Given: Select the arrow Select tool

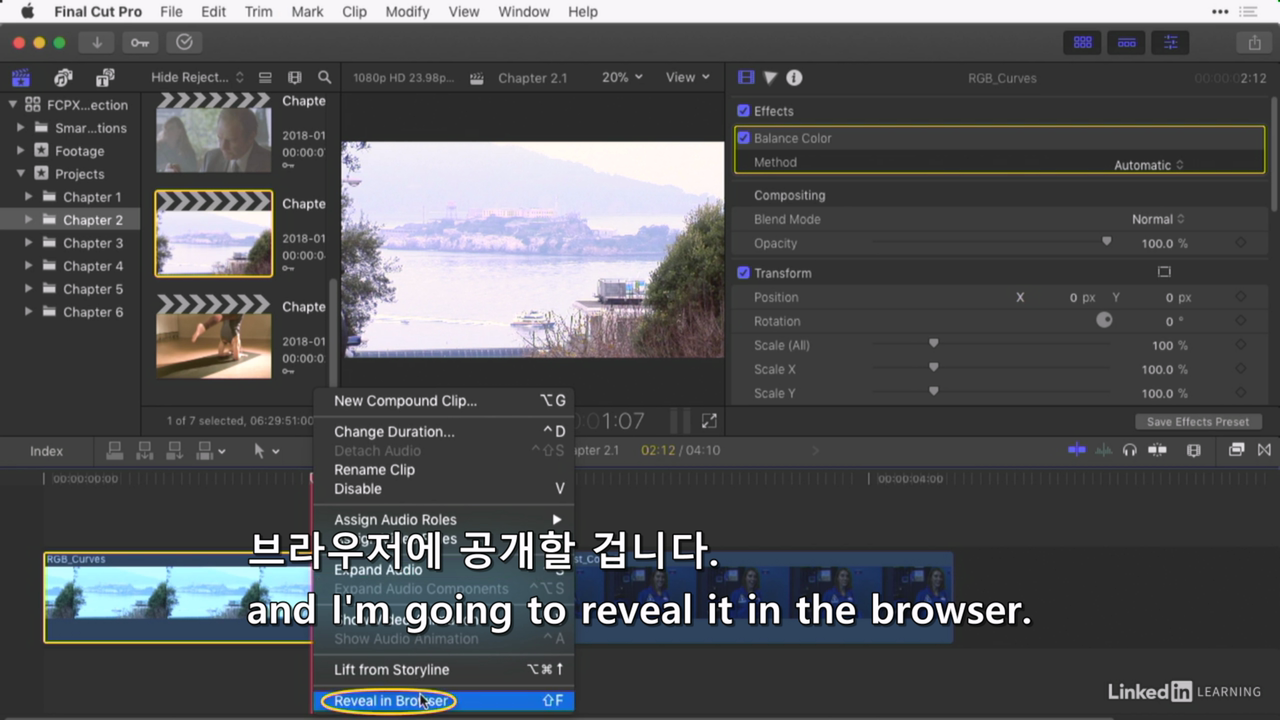Looking at the screenshot, I should coord(259,451).
